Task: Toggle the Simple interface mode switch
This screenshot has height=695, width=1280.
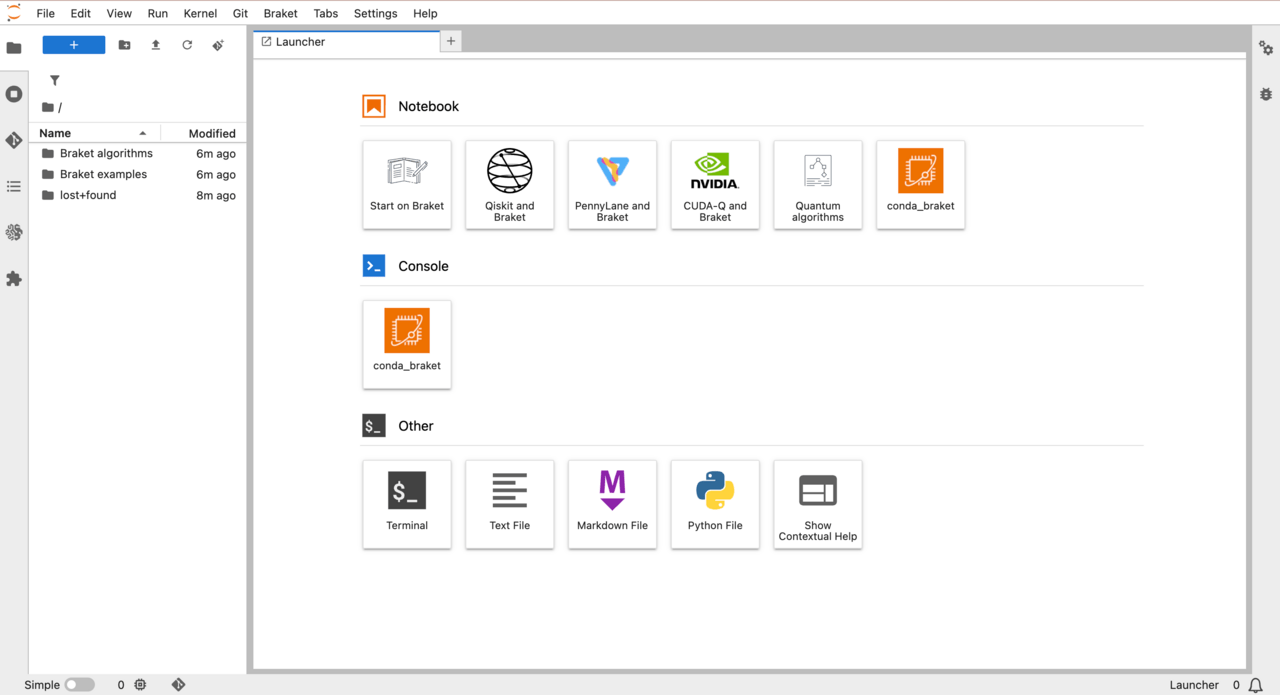Action: click(79, 685)
